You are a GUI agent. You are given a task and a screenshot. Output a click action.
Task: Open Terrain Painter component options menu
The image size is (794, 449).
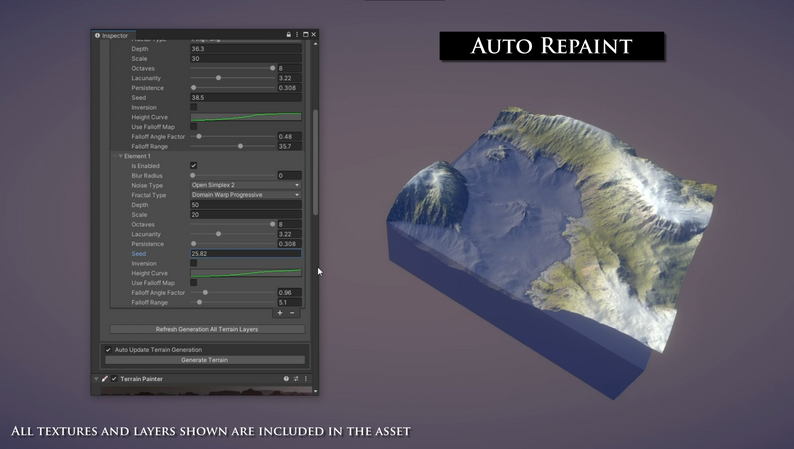coord(306,379)
